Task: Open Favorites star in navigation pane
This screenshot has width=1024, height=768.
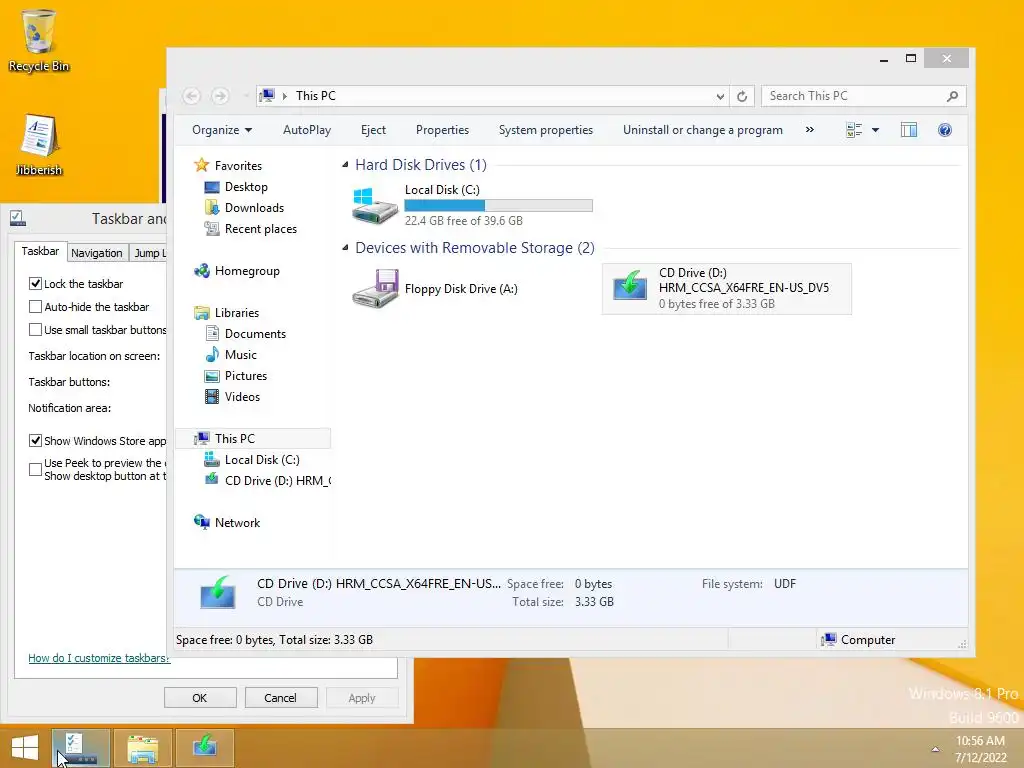Action: pyautogui.click(x=202, y=165)
